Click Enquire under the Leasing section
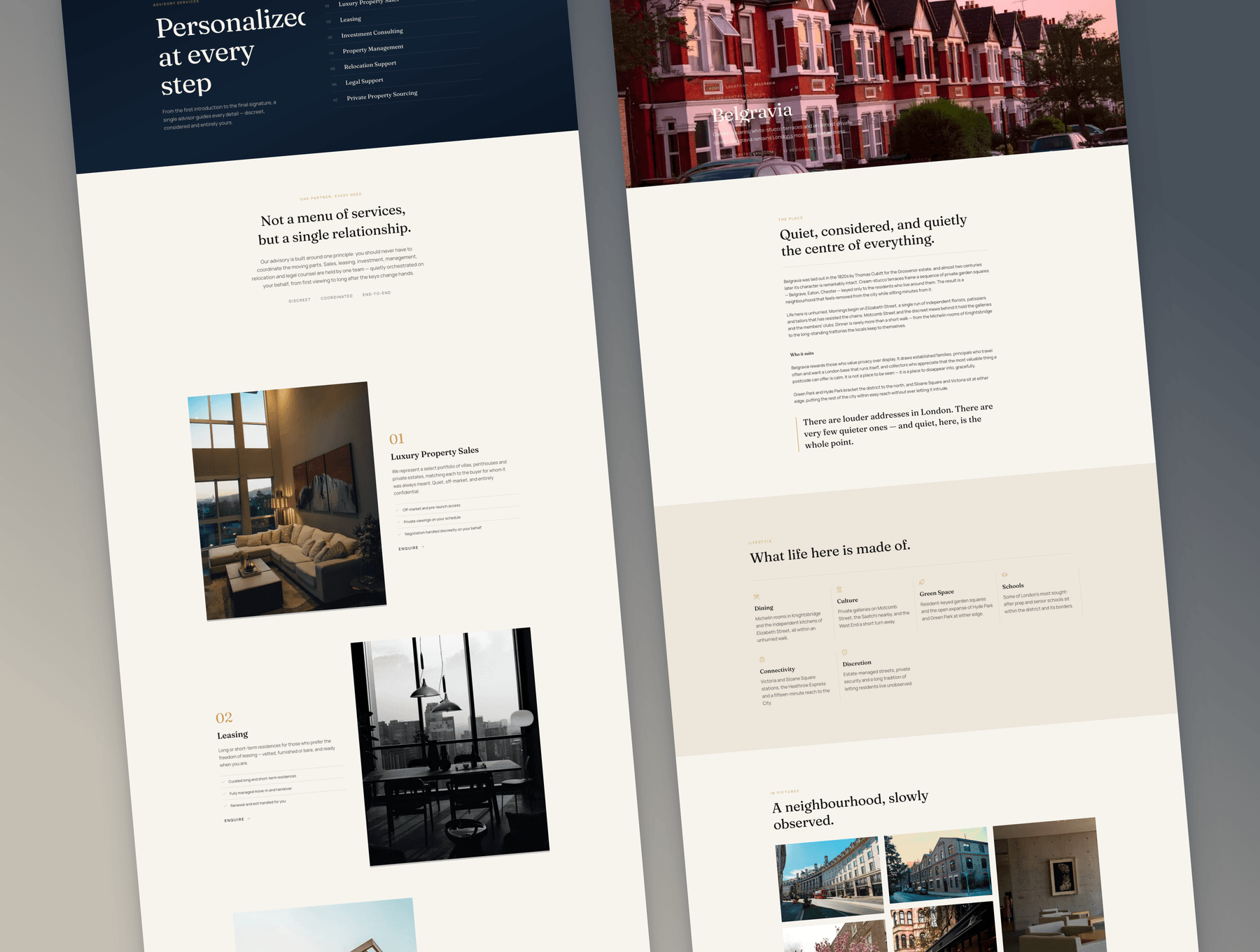 point(237,820)
